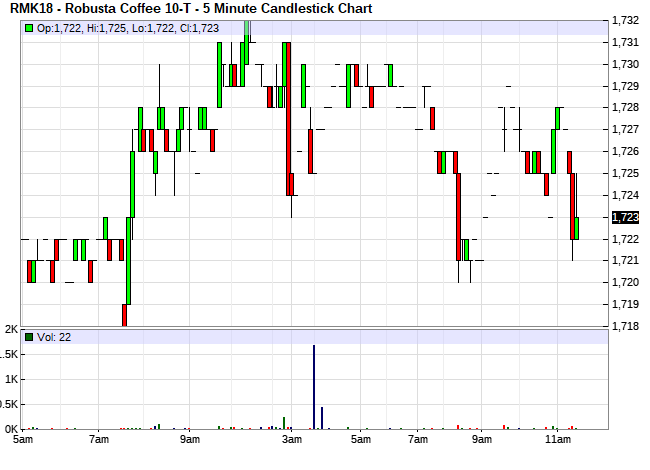Click the 11am time axis label
The width and height of the screenshot is (650, 470).
coord(558,439)
